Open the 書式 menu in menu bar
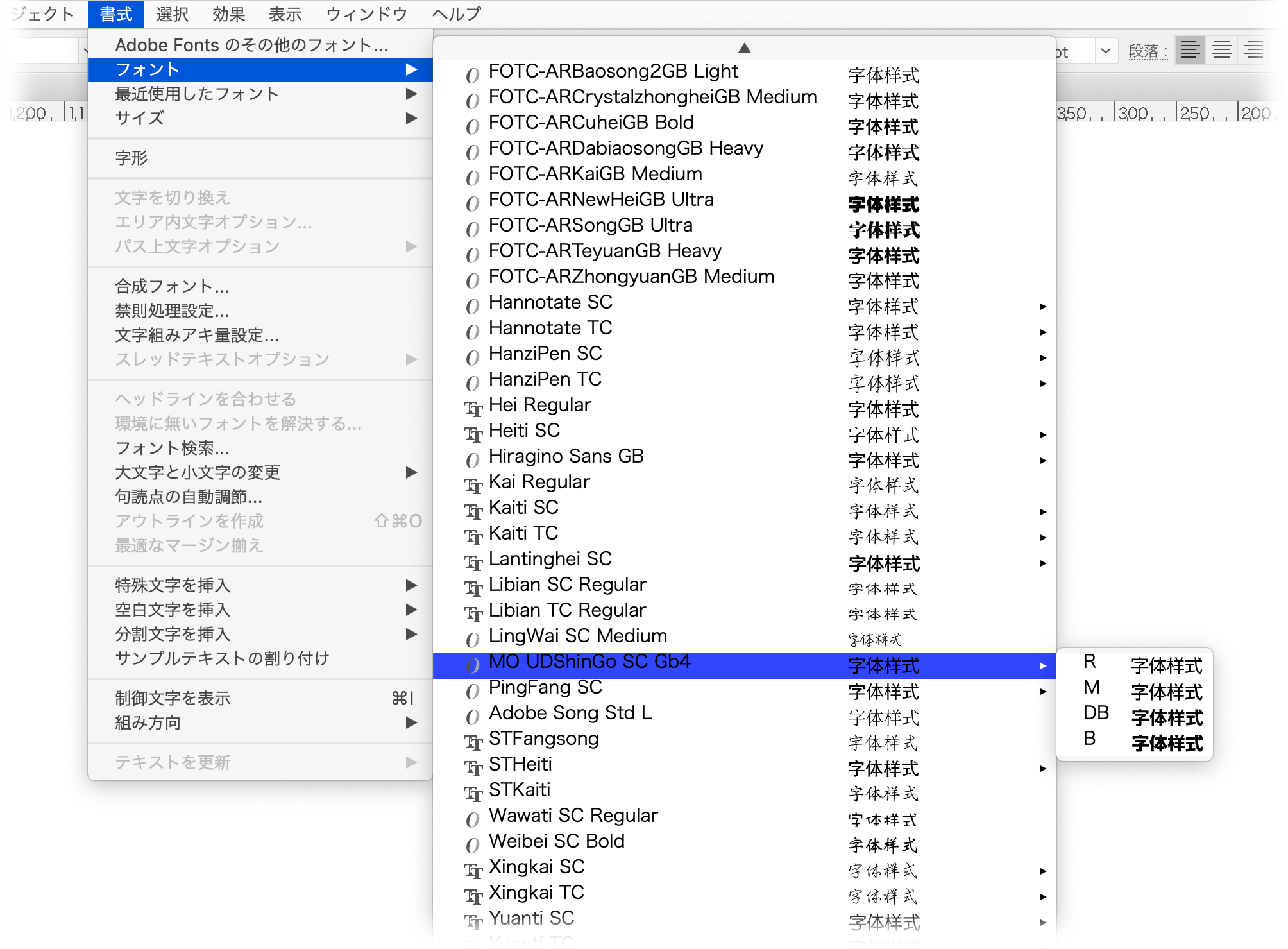The height and width of the screenshot is (949, 1288). (x=116, y=14)
